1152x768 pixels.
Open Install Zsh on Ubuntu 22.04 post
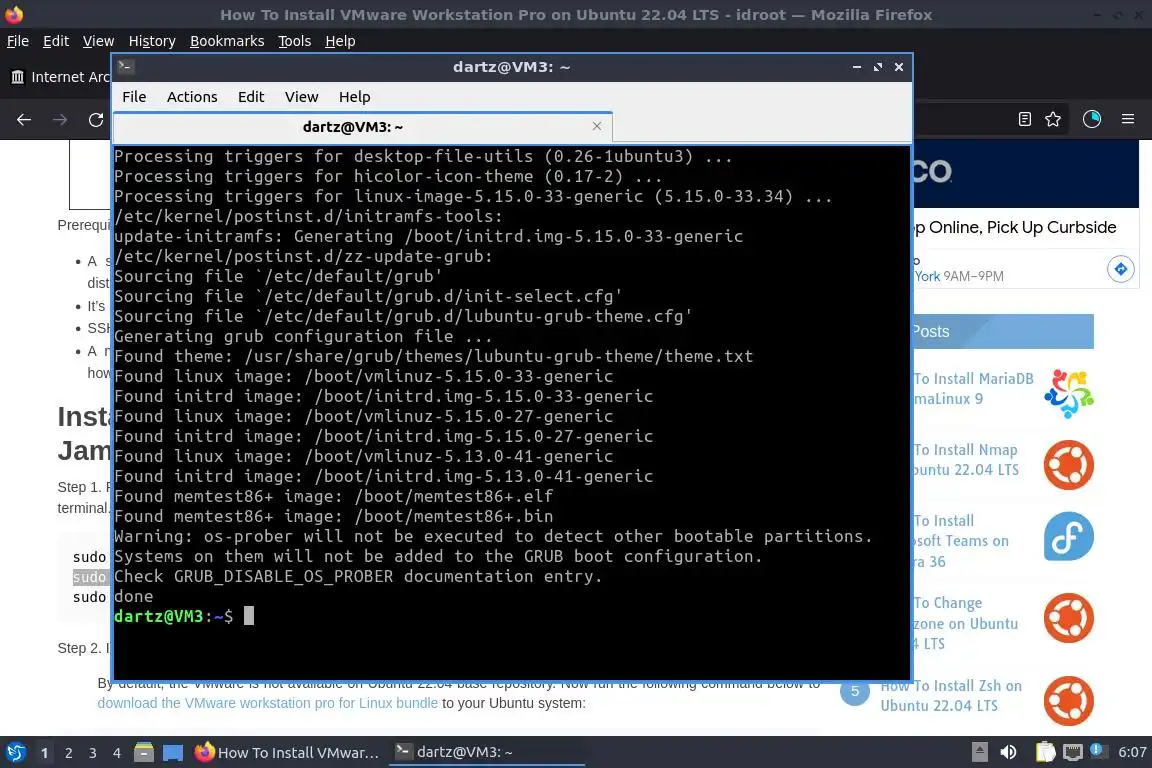(951, 695)
